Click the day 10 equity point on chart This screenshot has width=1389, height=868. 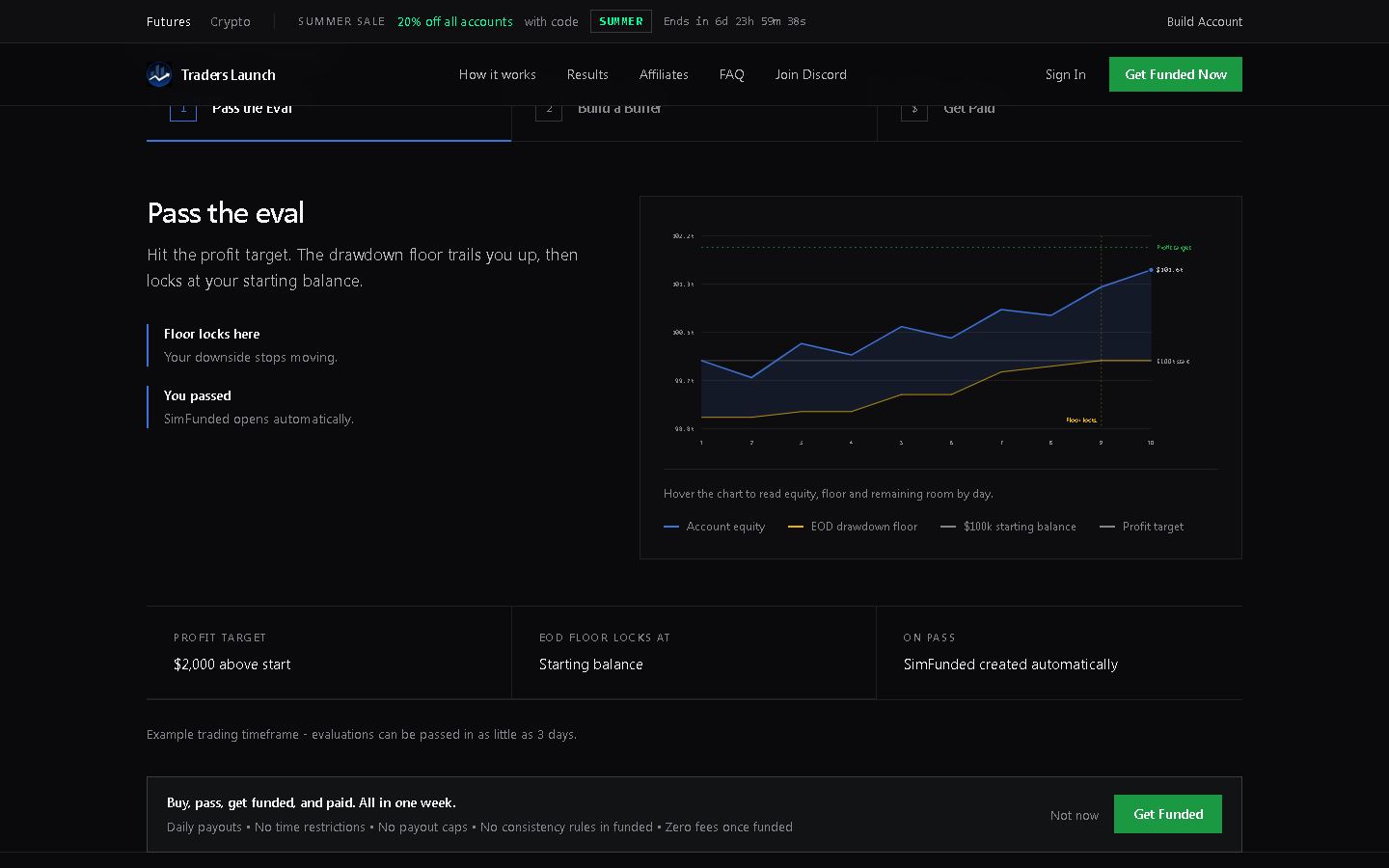pyautogui.click(x=1151, y=270)
